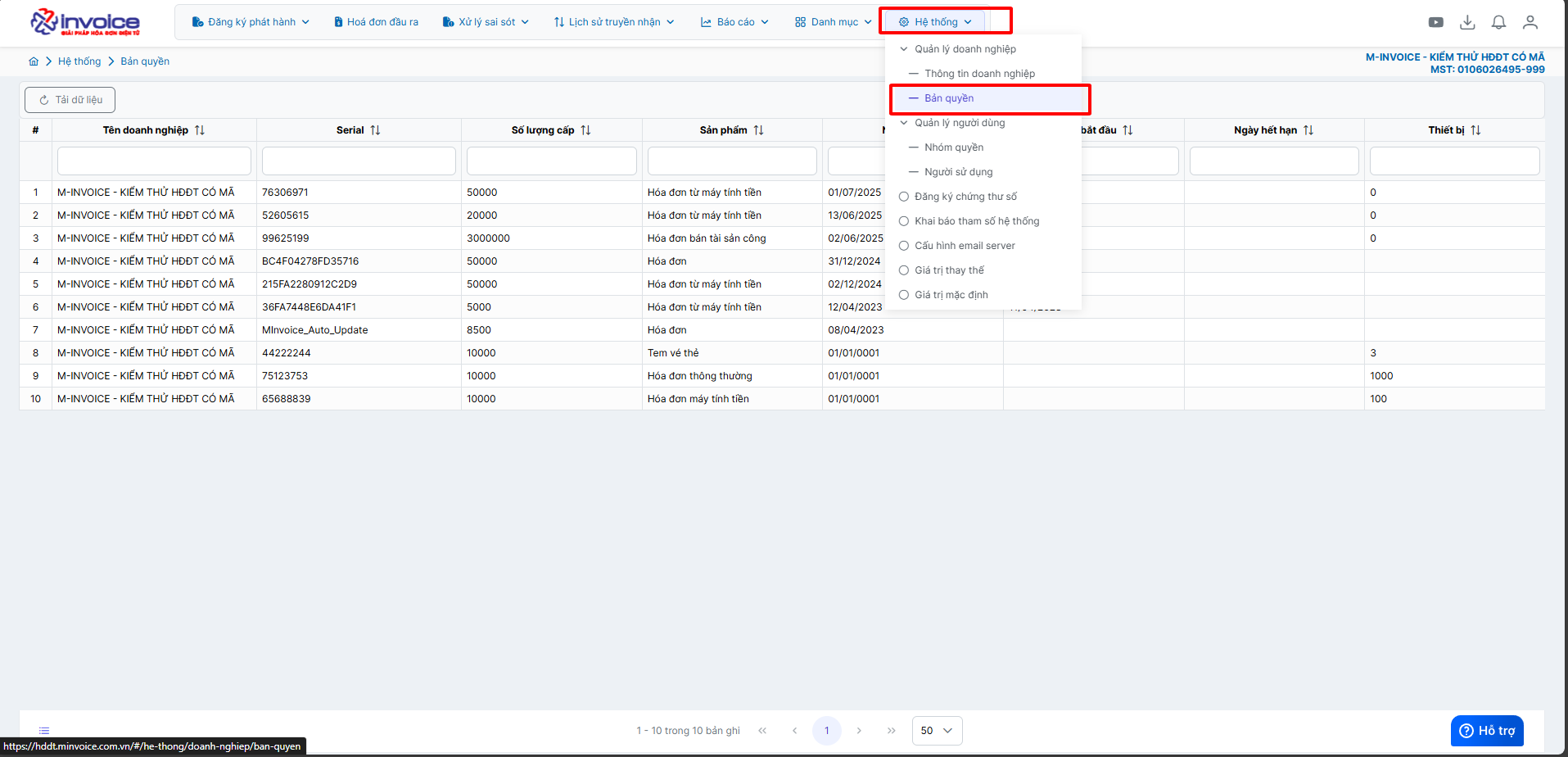Open Đăng ký phát hành dropdown menu
Screen dimensions: 1568x757
point(251,22)
